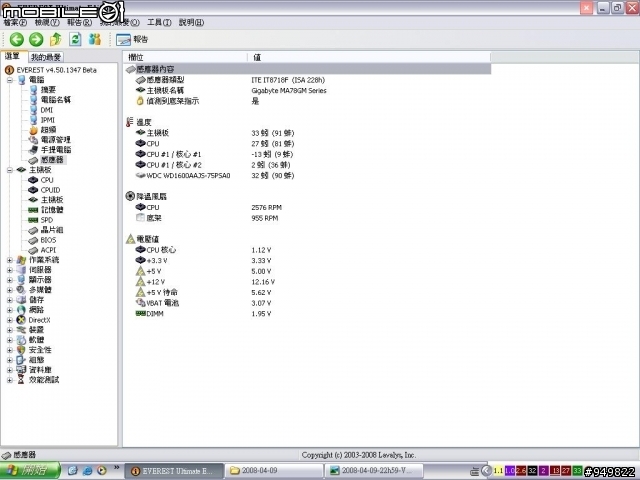Click the 欄位 column header
The width and height of the screenshot is (640, 480).
tap(185, 57)
